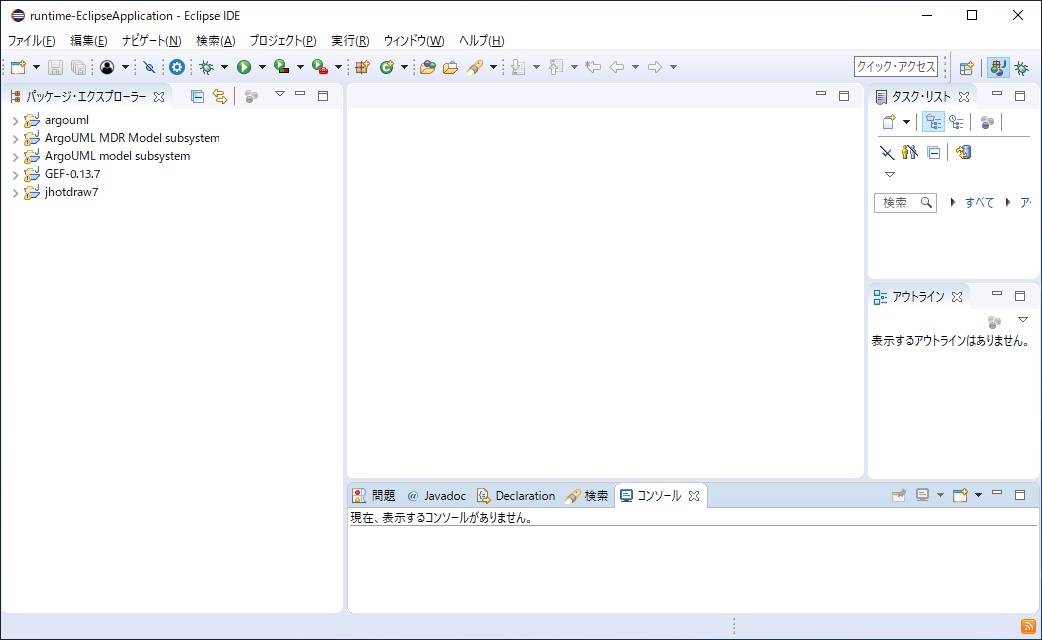Open the ナビゲート(N) menu
This screenshot has width=1042, height=640.
(152, 41)
